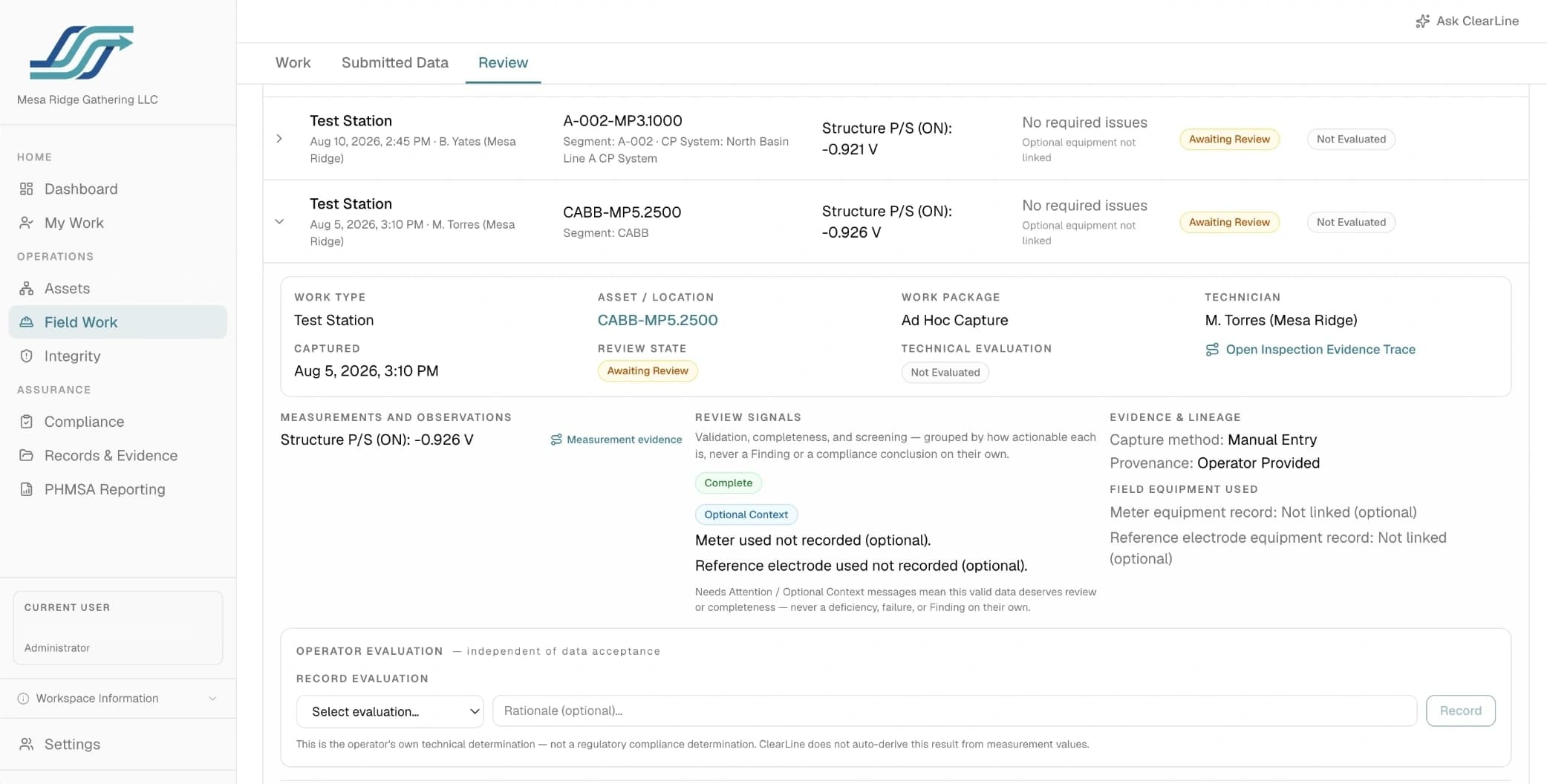This screenshot has width=1547, height=784.
Task: Click the PHMSA Reporting document icon
Action: coord(27,489)
